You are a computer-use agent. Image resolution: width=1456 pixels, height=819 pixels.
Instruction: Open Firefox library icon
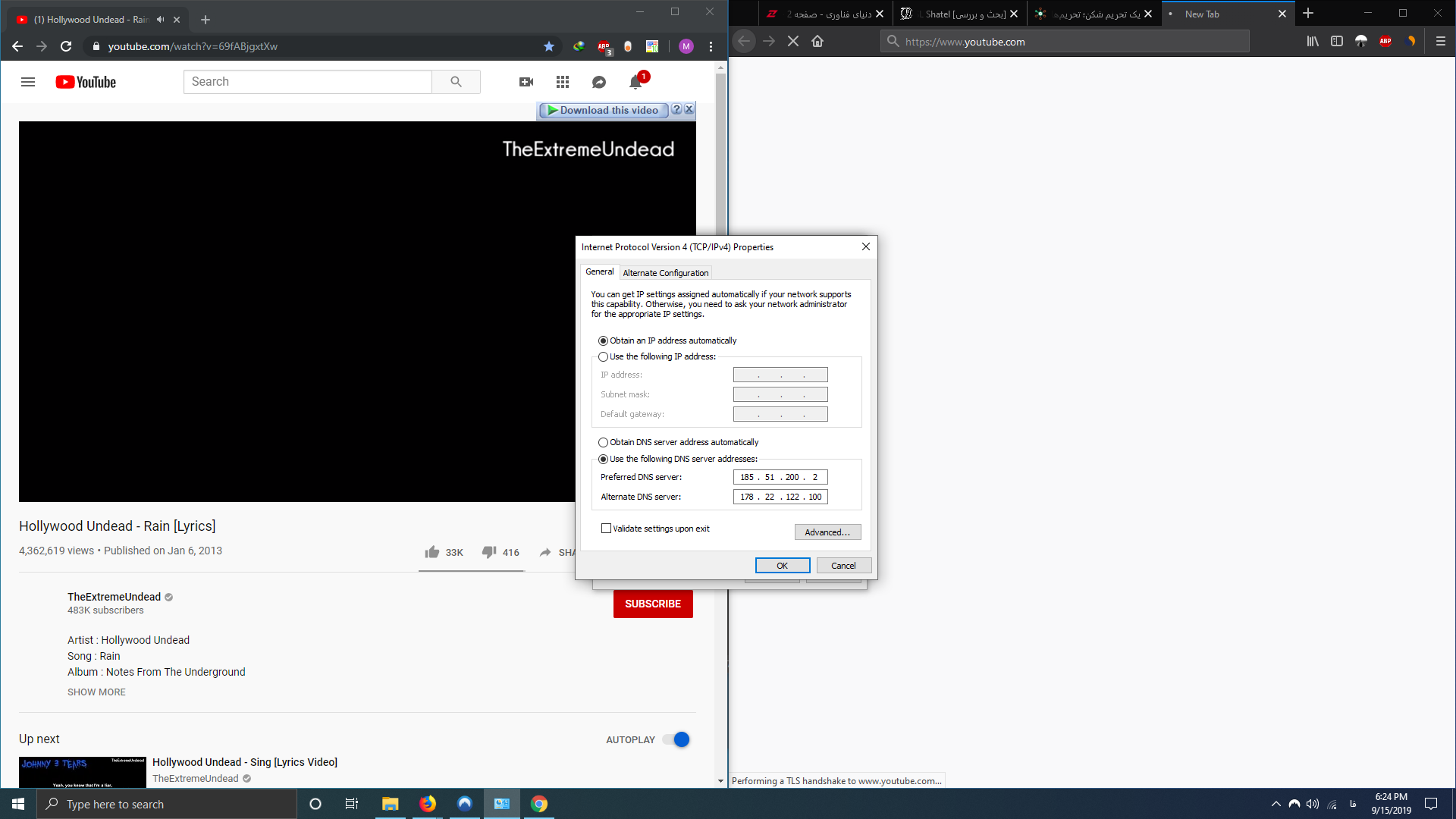(1313, 41)
